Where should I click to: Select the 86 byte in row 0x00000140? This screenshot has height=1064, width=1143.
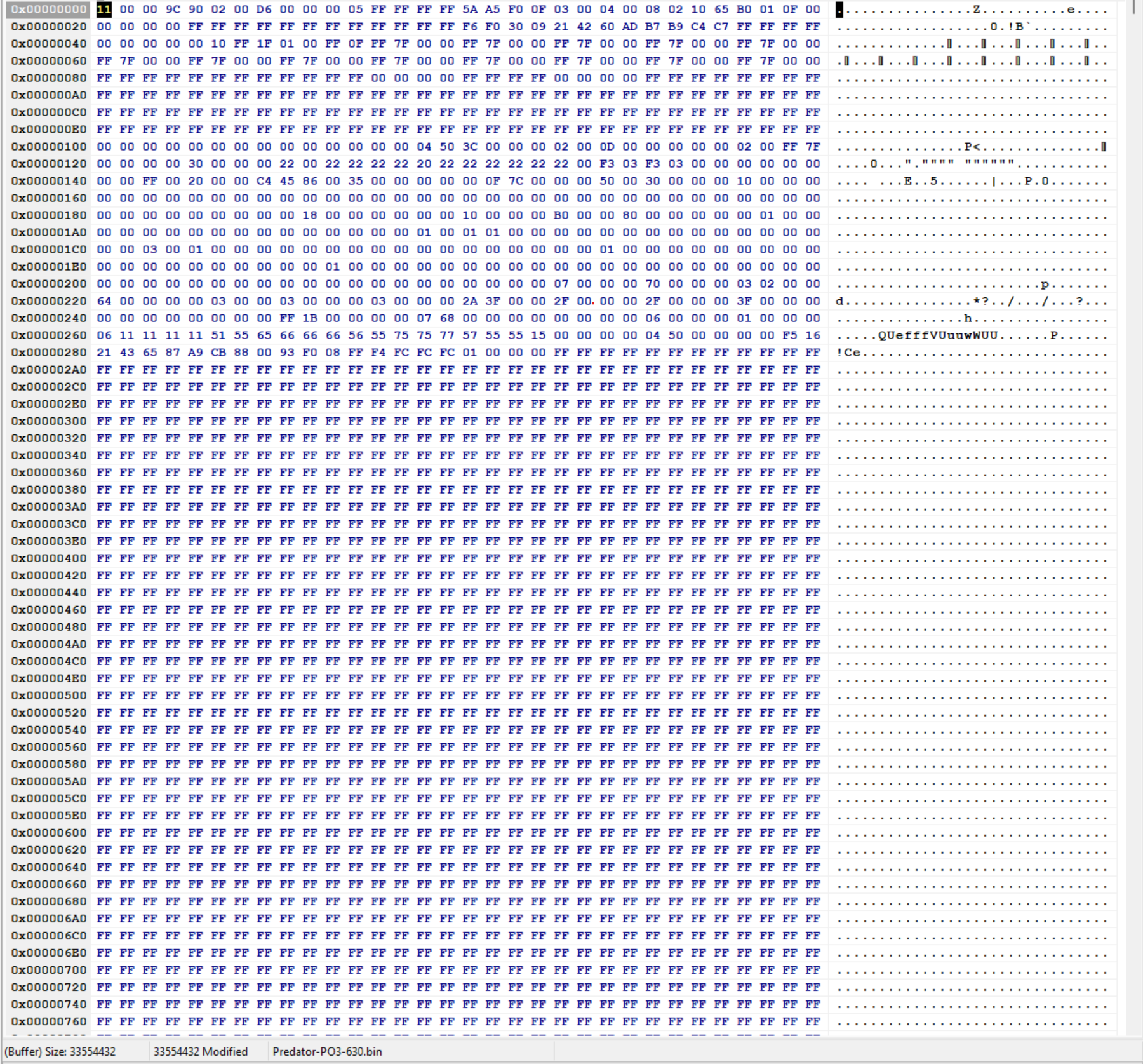click(310, 181)
